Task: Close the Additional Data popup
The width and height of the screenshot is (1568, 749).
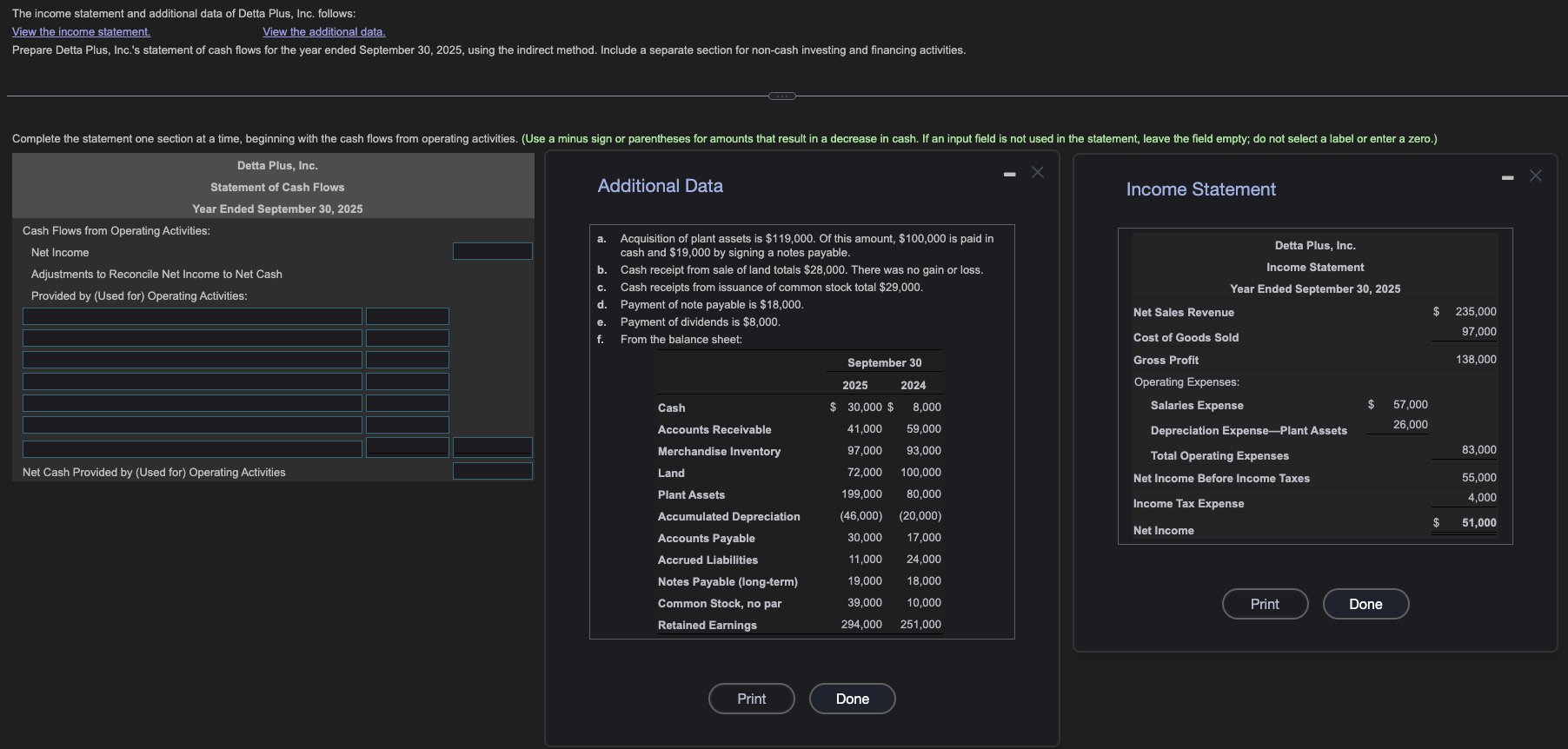Action: pos(1038,173)
